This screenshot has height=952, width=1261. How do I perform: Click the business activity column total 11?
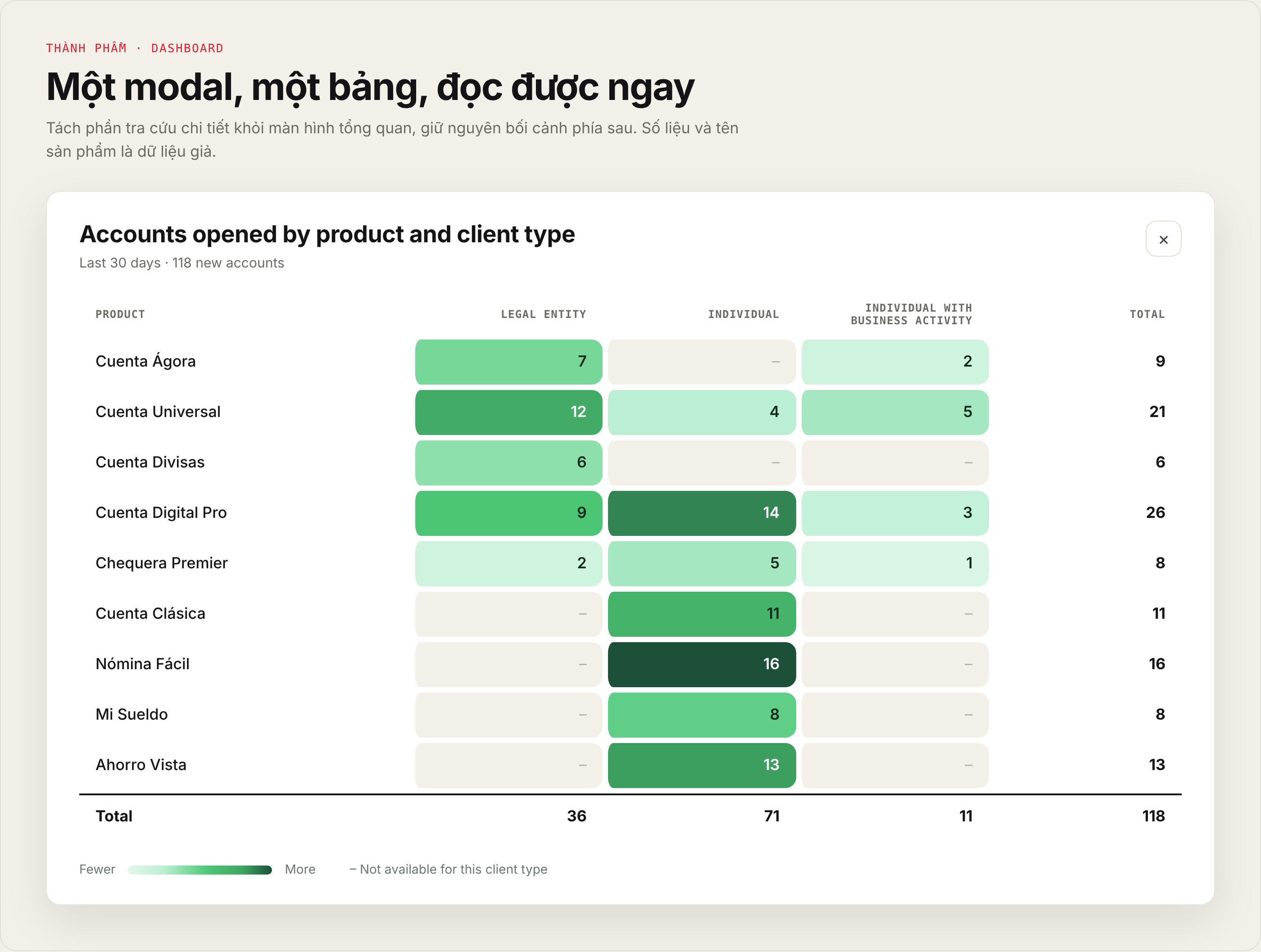(965, 816)
